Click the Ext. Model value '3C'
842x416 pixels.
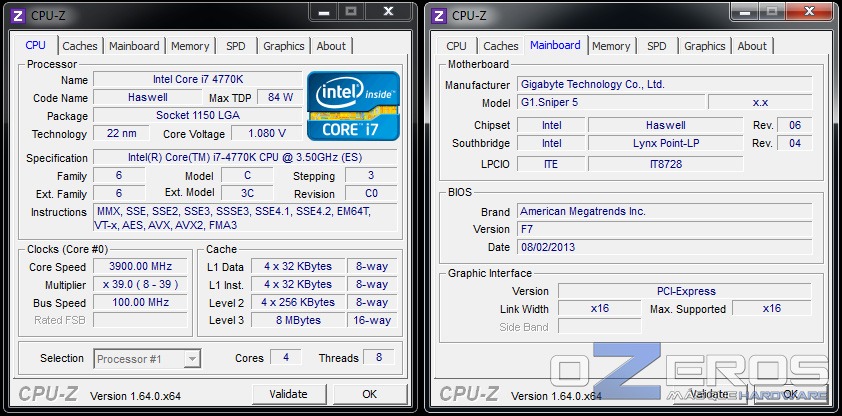[247, 193]
